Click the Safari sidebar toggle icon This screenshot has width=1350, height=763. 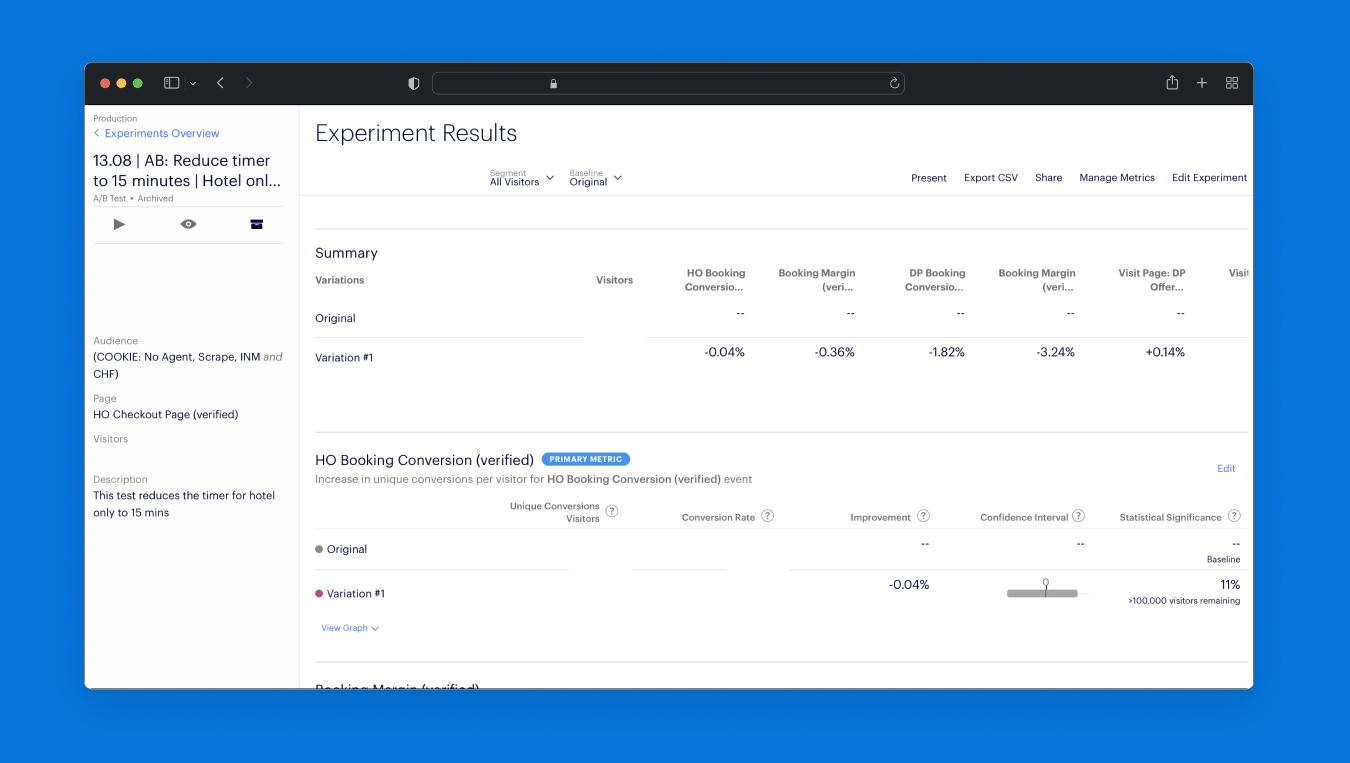(172, 83)
